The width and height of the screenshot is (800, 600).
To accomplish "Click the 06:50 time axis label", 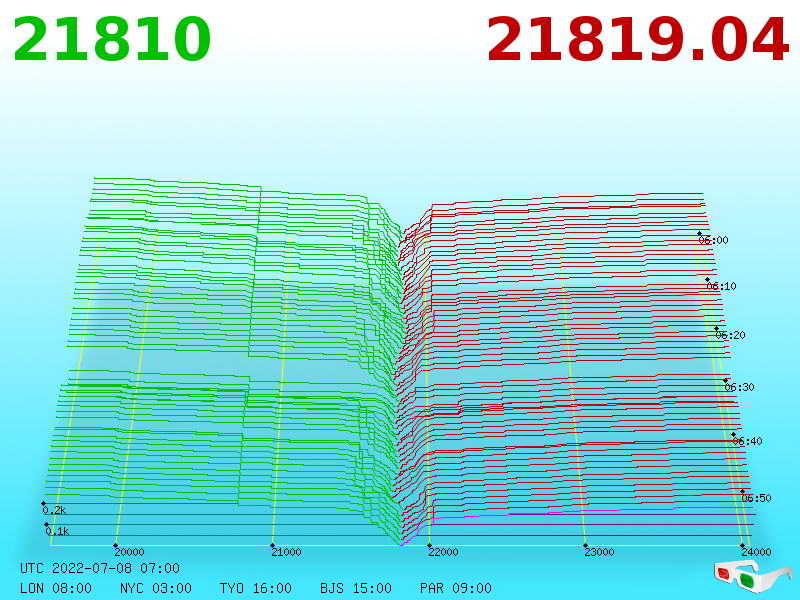I will click(x=756, y=498).
